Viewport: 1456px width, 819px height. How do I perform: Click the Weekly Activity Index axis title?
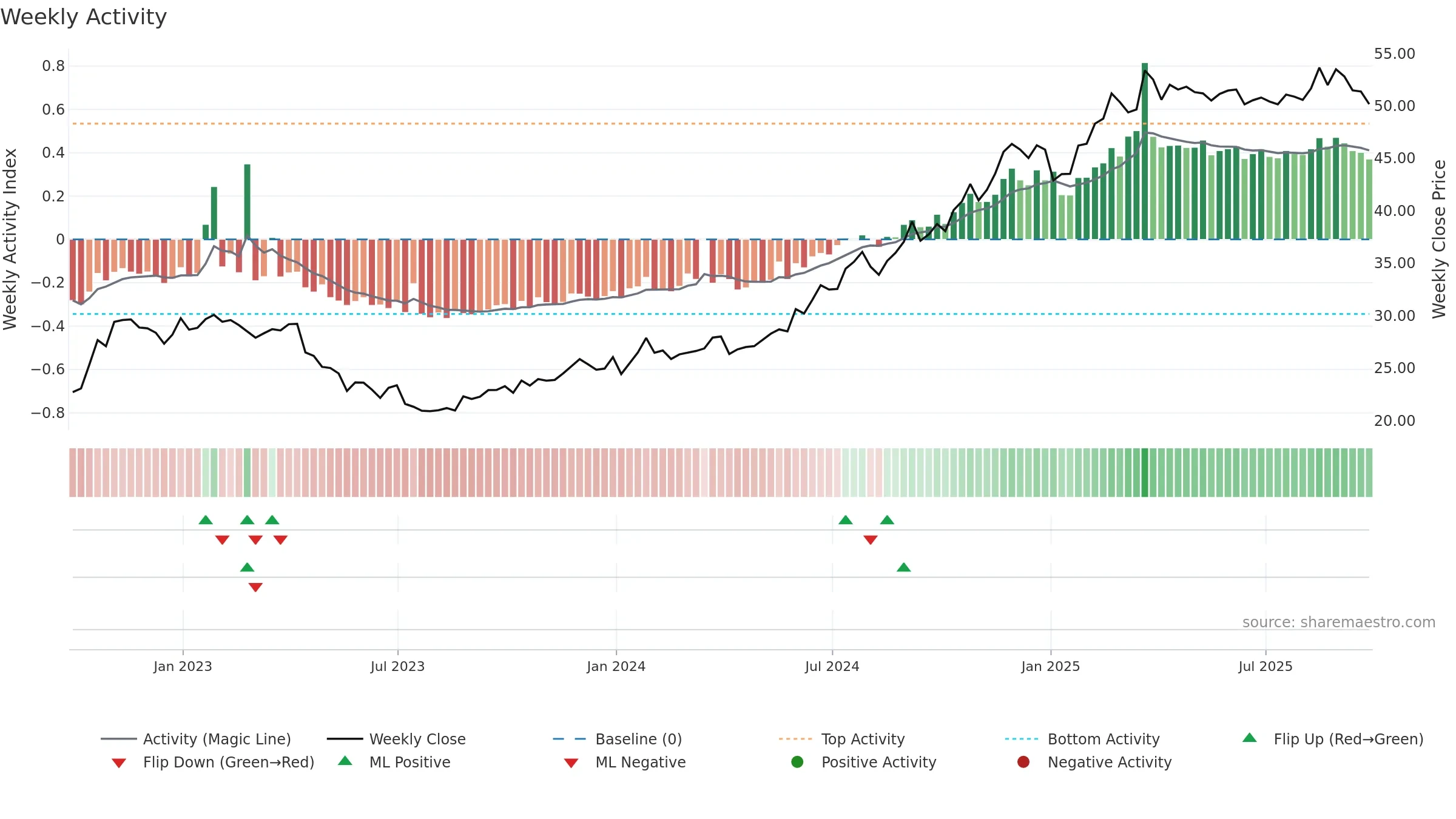click(10, 239)
